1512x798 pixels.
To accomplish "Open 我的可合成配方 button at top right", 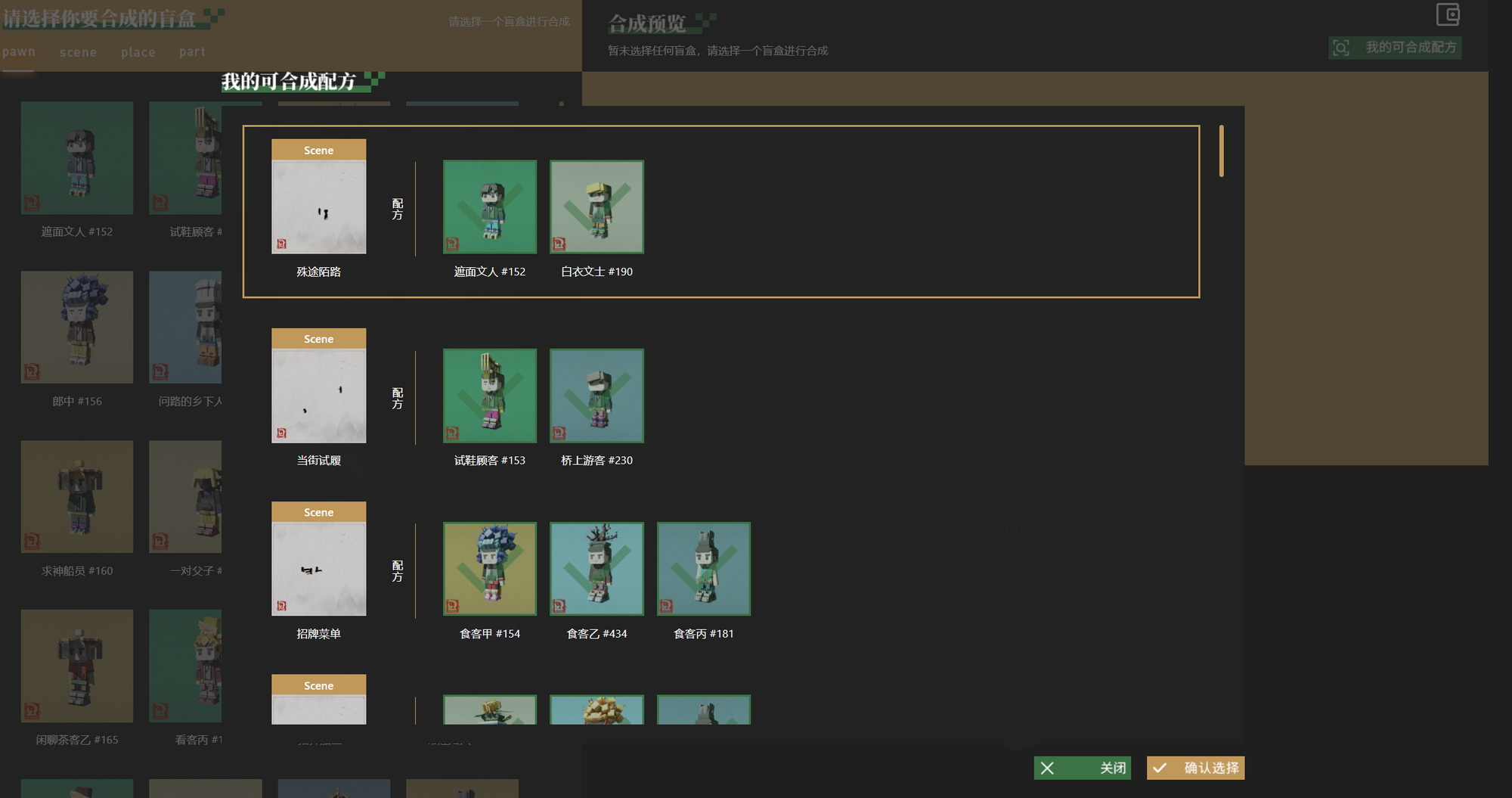I will 1395,48.
